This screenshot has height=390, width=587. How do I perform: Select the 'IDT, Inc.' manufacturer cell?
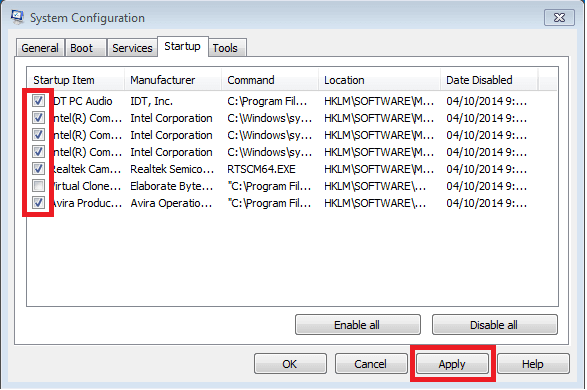pyautogui.click(x=152, y=101)
